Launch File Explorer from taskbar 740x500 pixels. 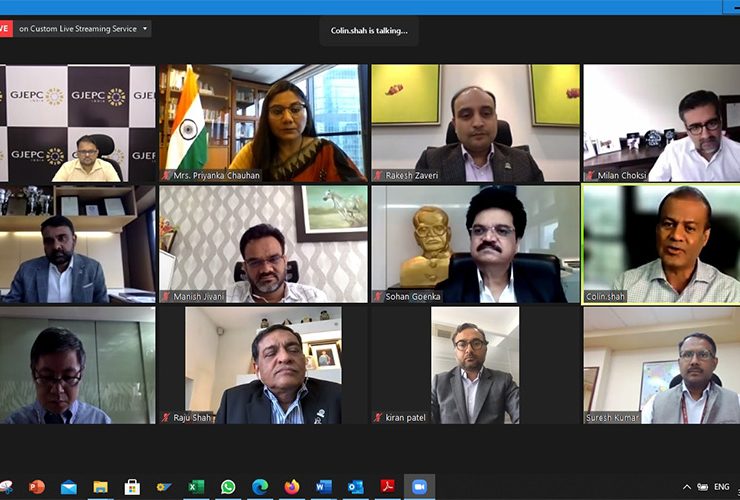[100, 487]
